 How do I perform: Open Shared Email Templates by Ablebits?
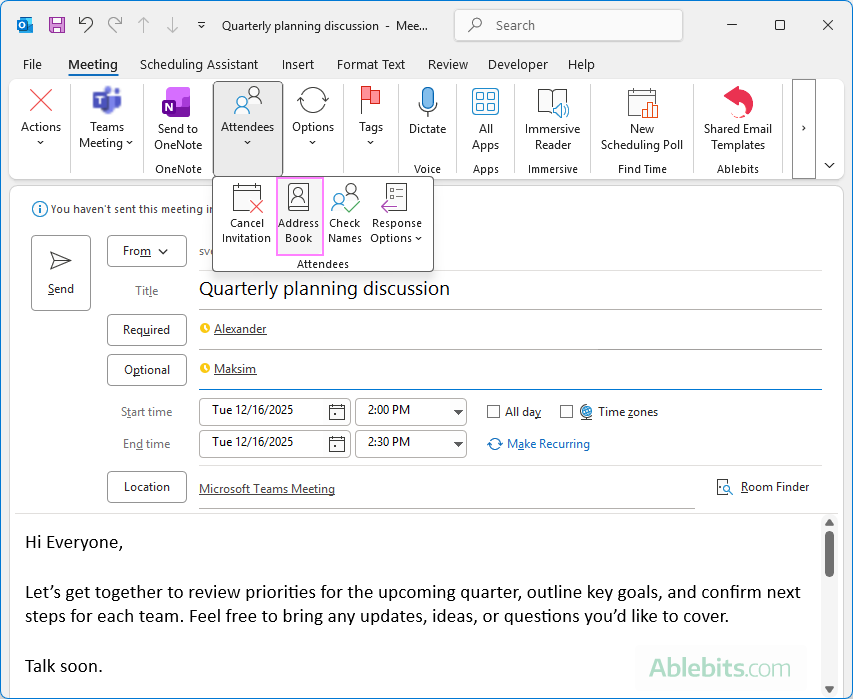(738, 120)
